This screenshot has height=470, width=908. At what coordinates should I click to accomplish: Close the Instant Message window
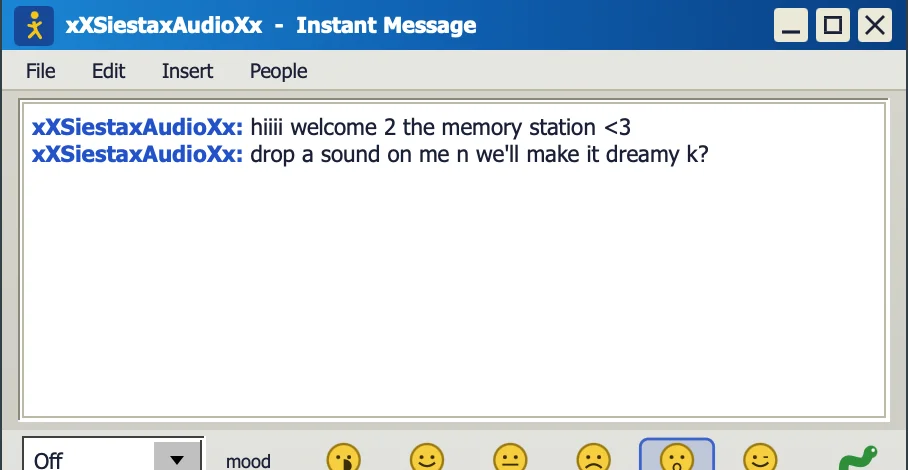[874, 25]
